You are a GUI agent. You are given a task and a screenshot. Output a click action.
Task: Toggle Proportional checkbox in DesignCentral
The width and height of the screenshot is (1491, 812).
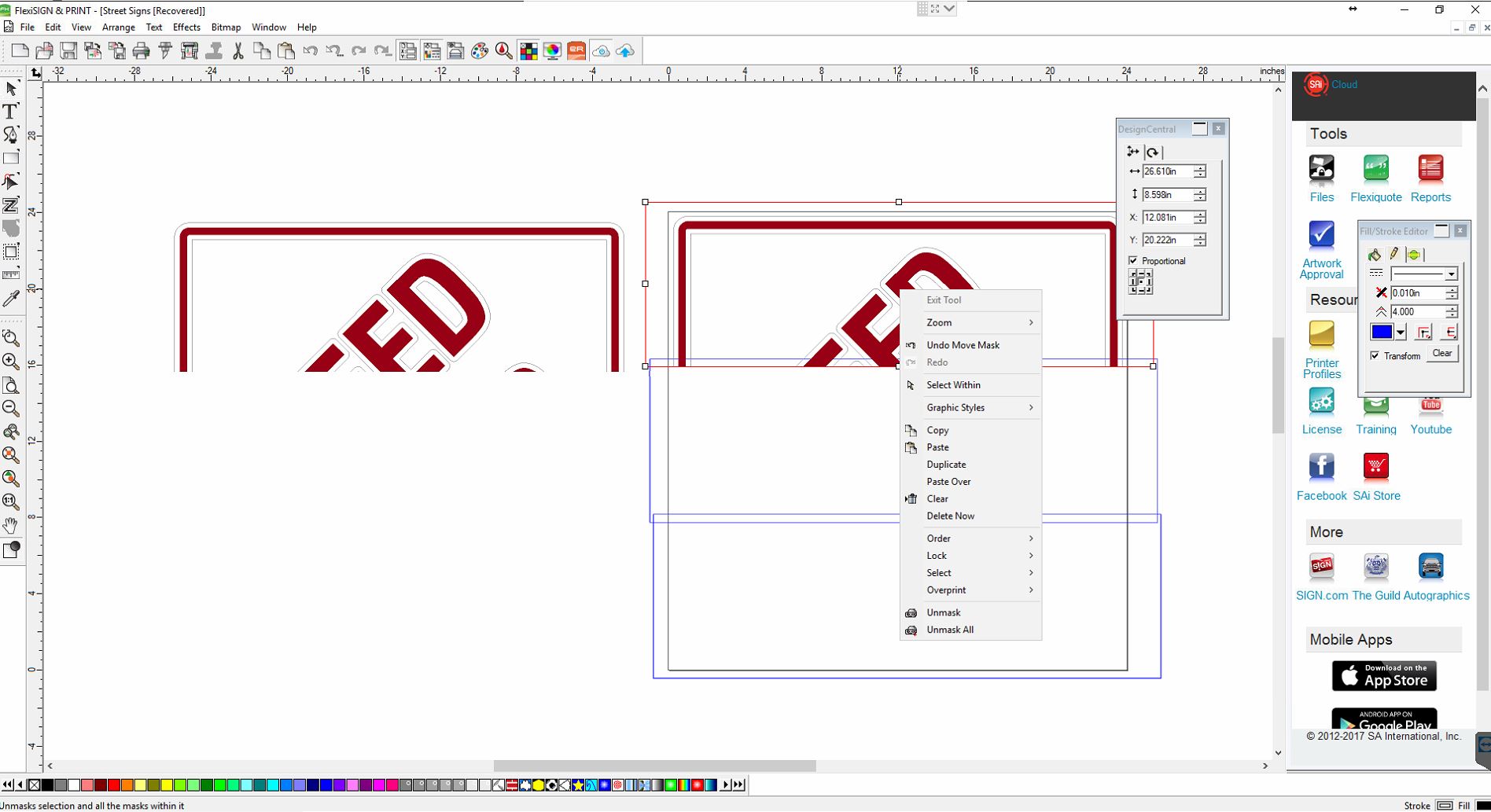1133,261
